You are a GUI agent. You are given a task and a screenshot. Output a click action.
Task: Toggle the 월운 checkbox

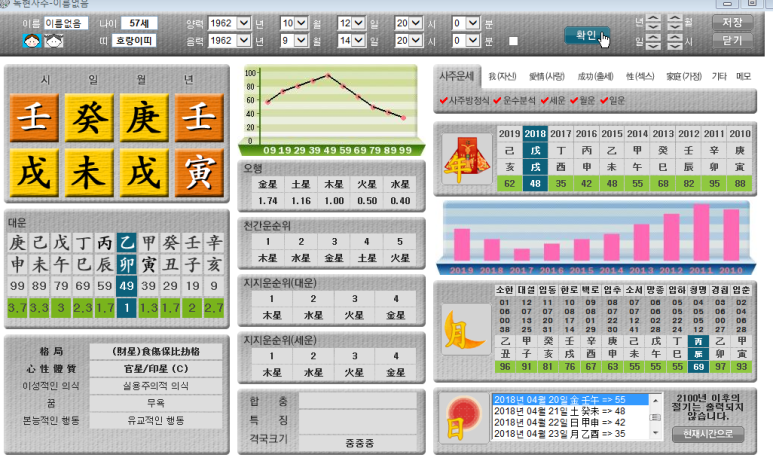574,101
